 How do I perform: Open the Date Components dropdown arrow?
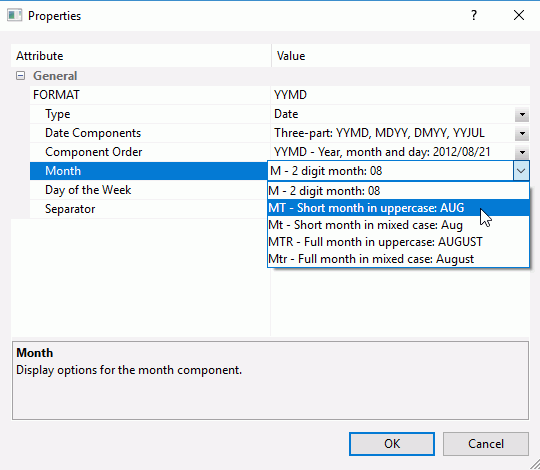pos(522,133)
